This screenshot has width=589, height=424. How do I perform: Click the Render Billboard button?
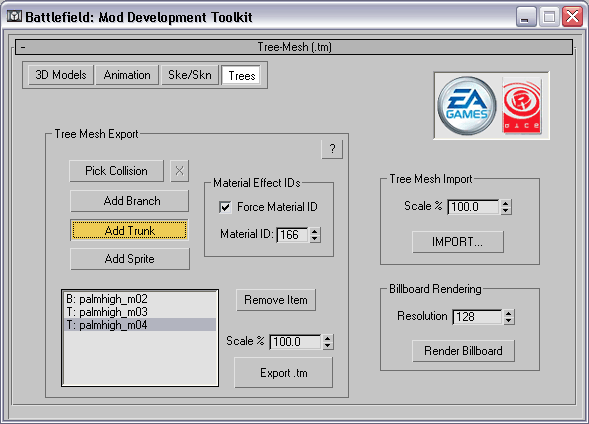coord(463,351)
